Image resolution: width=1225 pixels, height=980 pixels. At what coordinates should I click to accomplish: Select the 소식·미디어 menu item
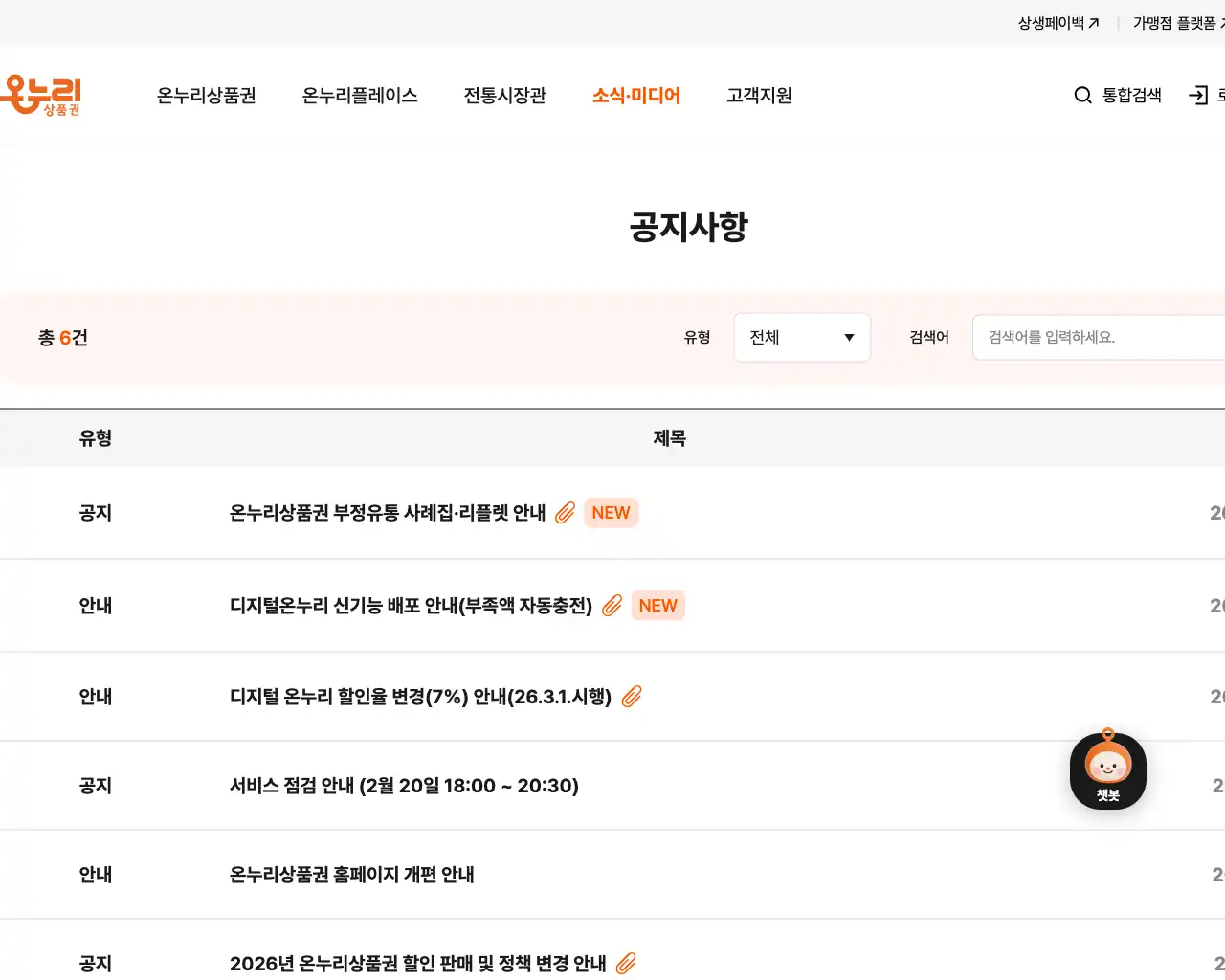(x=635, y=95)
